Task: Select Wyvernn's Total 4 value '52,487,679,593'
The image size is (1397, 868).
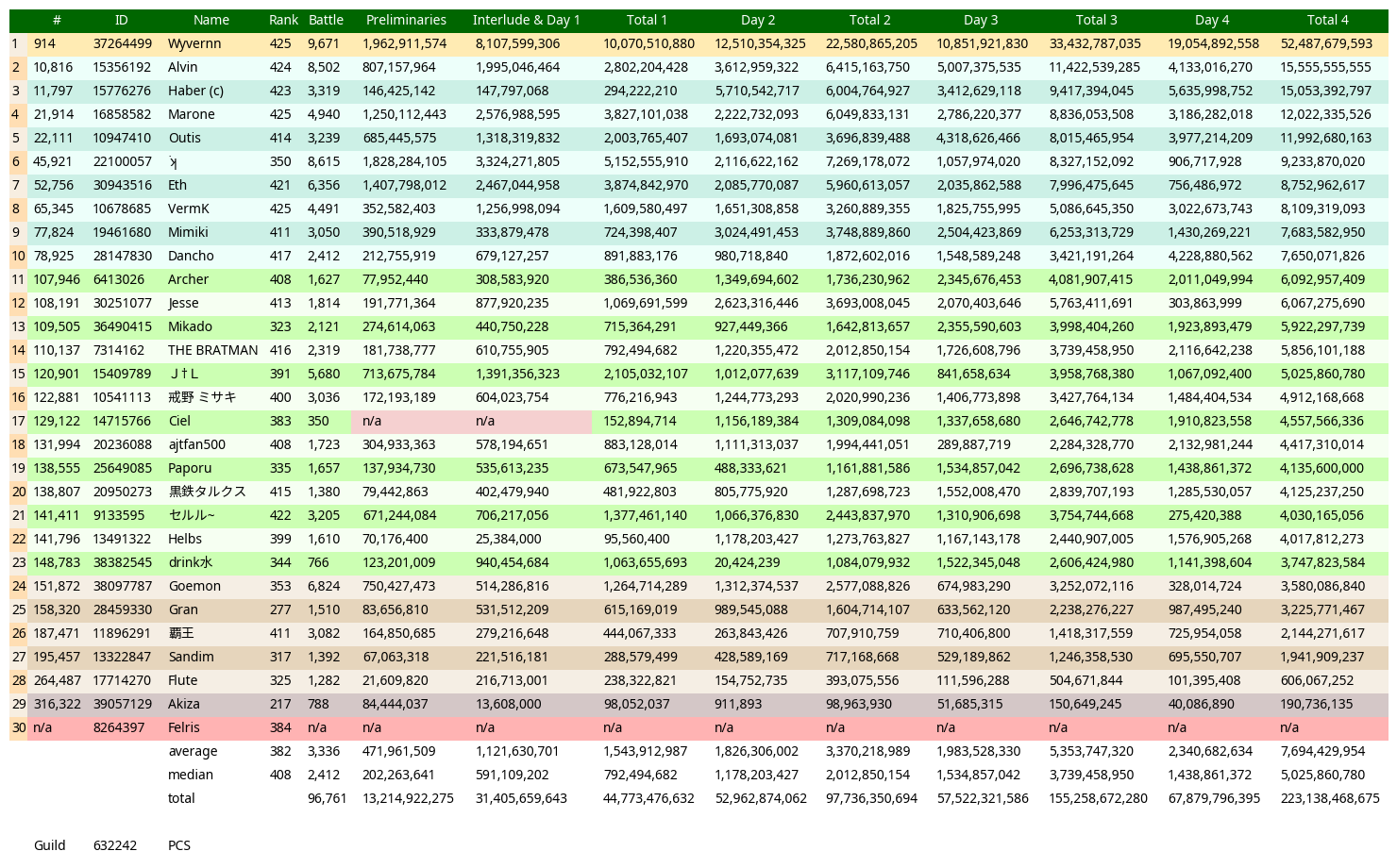Action: (x=1327, y=43)
